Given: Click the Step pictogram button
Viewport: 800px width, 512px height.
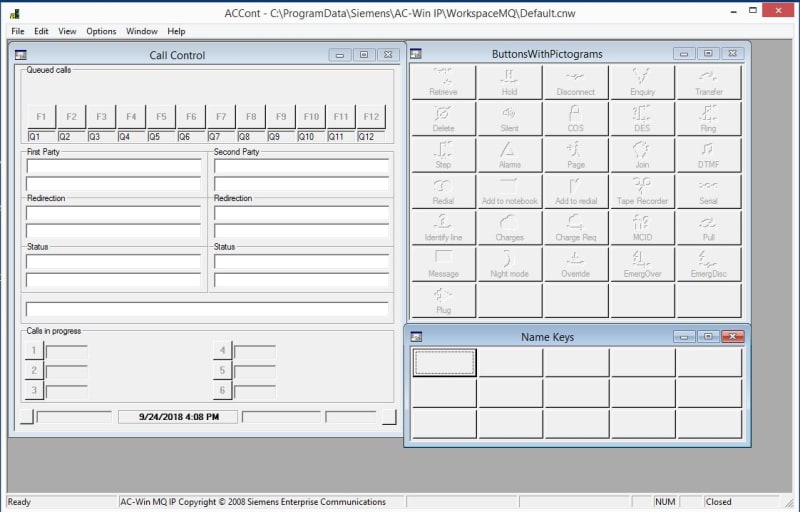Looking at the screenshot, I should 443,155.
